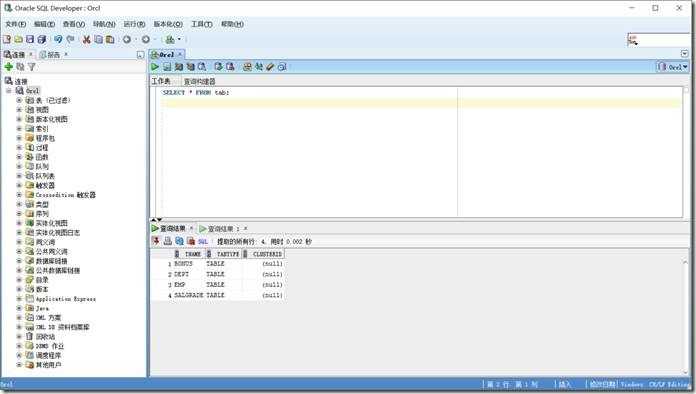Click the refresh icon in the query result toolbar

[179, 241]
